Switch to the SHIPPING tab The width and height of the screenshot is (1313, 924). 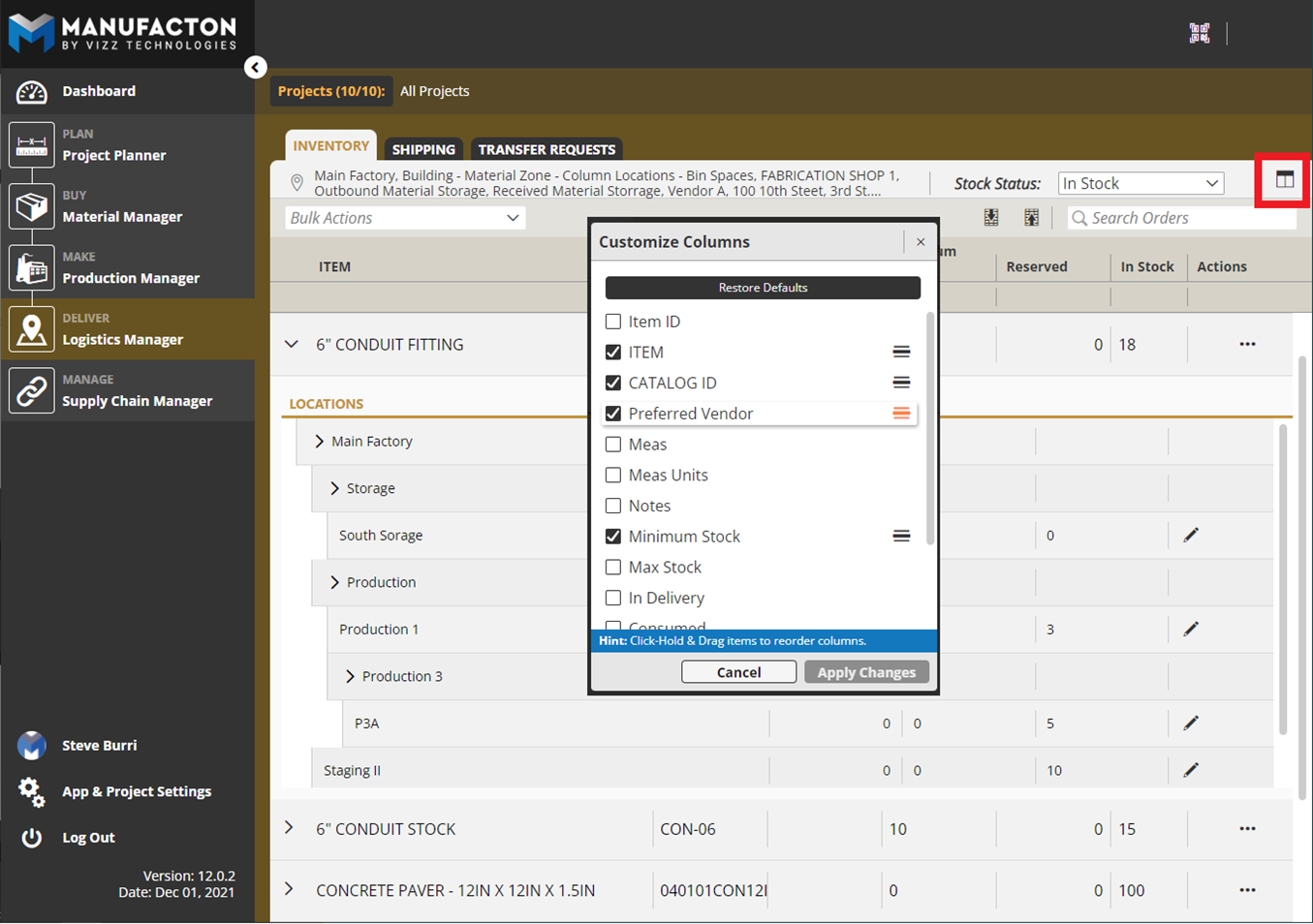pyautogui.click(x=423, y=149)
